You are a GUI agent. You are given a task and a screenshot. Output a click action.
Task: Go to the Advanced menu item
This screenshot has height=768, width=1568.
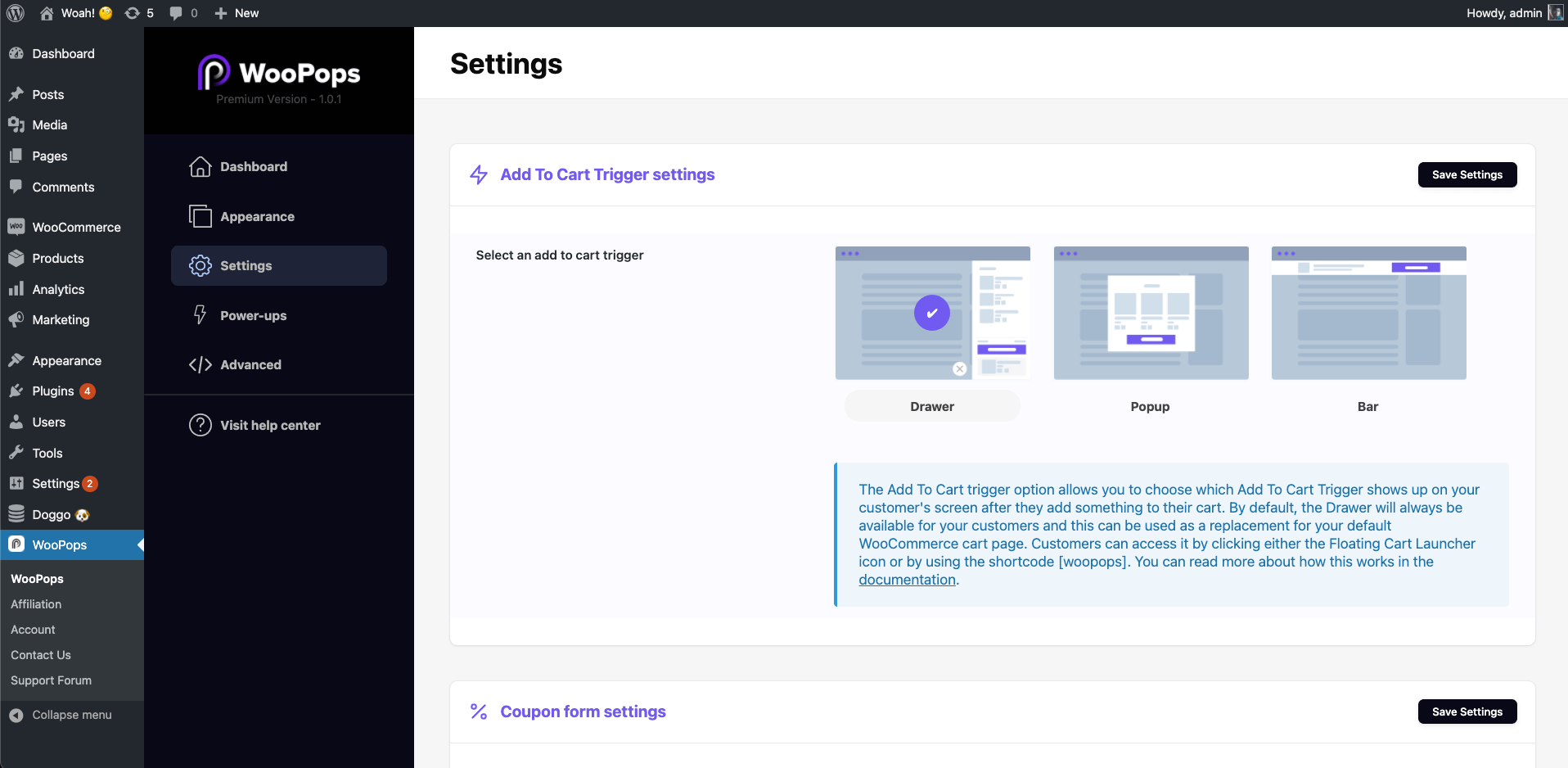click(279, 364)
